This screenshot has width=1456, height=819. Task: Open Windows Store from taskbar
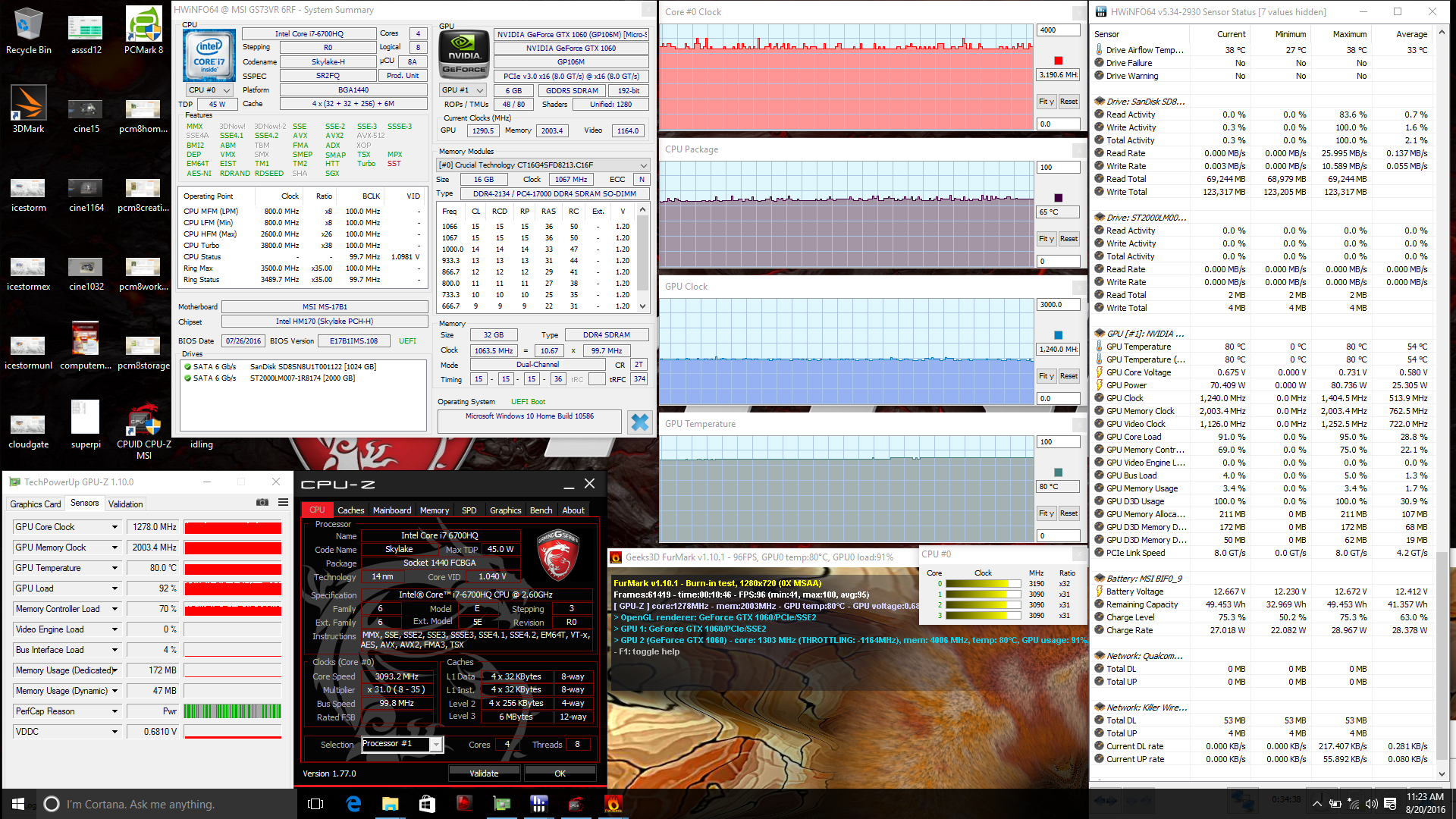pos(427,804)
